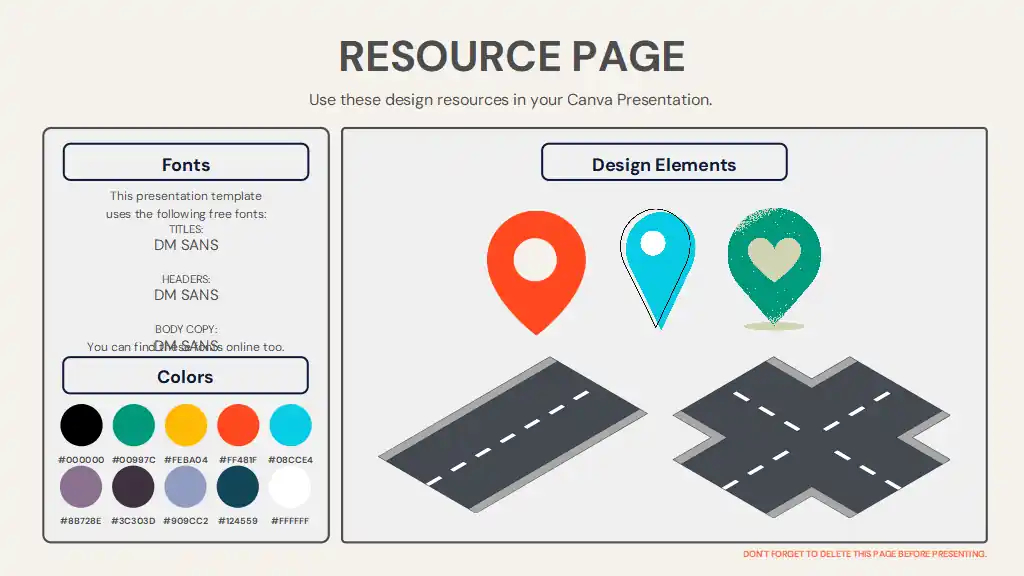The width and height of the screenshot is (1024, 576).
Task: Select the '#FEBA04' hex code text
Action: pyautogui.click(x=186, y=460)
